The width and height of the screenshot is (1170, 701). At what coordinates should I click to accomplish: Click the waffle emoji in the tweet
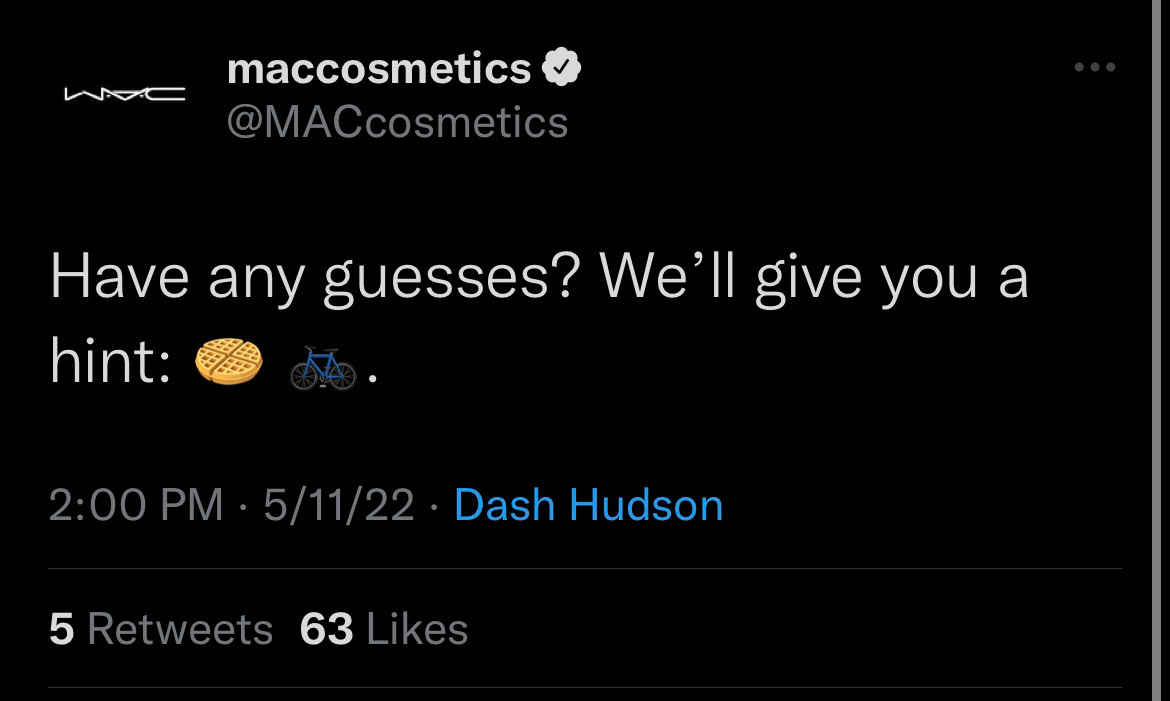click(x=229, y=361)
